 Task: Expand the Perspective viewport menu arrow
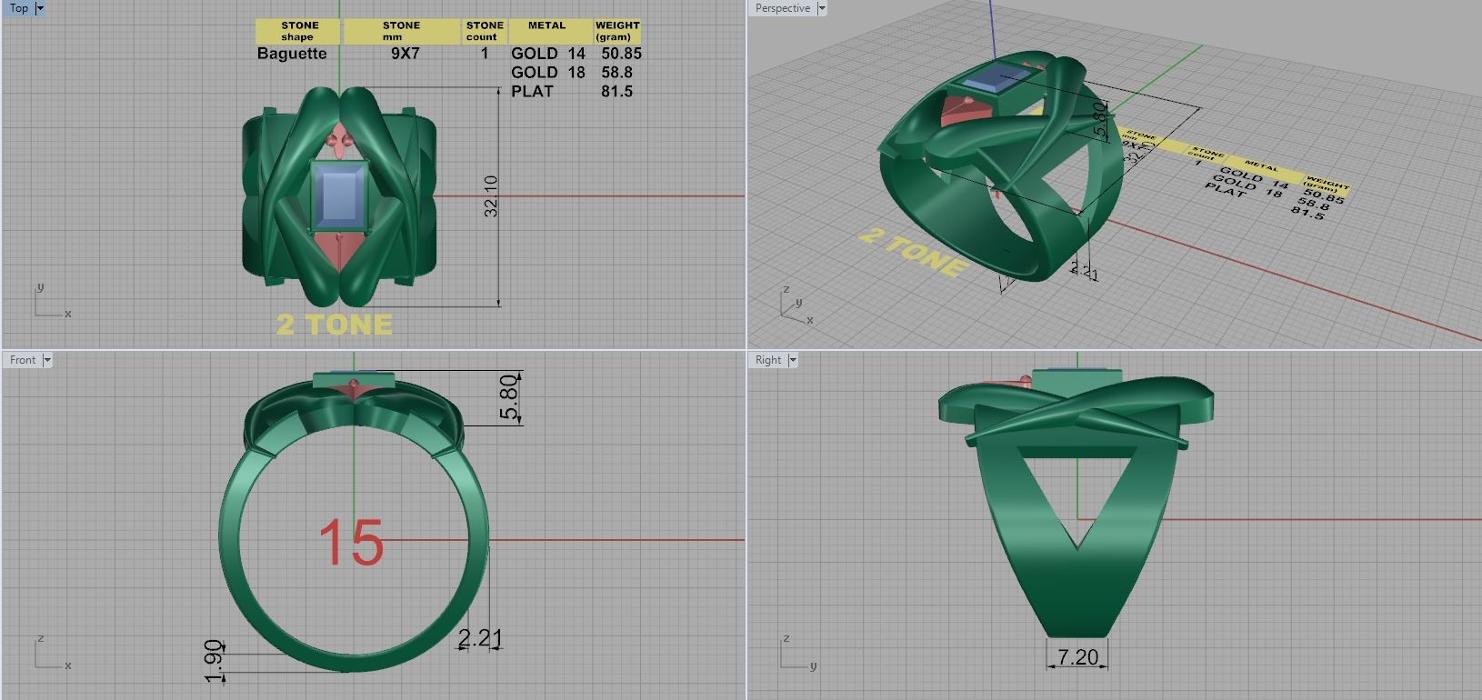click(822, 8)
